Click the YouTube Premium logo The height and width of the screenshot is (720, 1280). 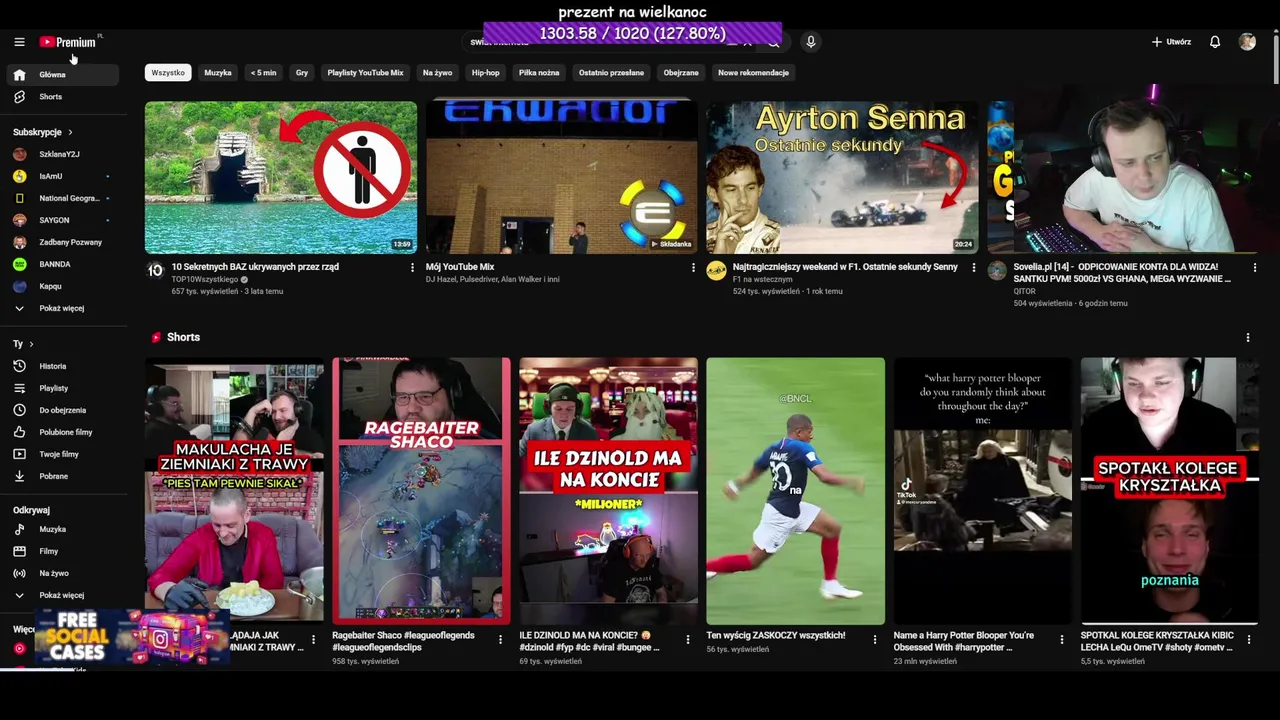(x=68, y=42)
